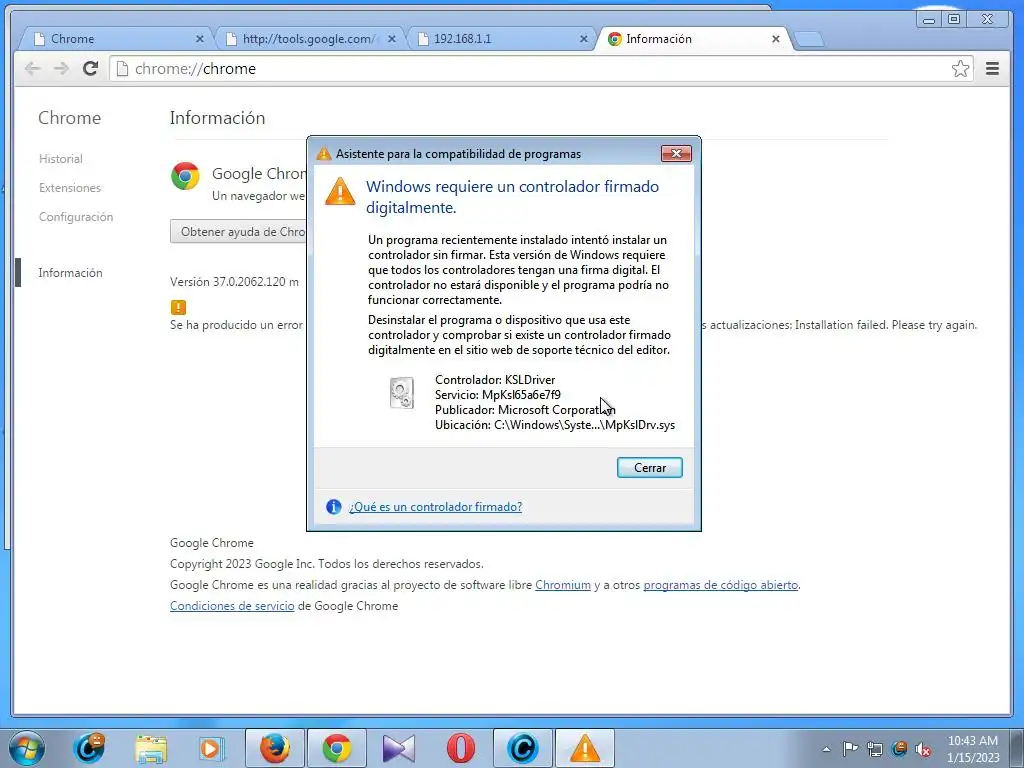This screenshot has height=768, width=1024.
Task: Click Chrome icon in the taskbar
Action: (x=337, y=748)
